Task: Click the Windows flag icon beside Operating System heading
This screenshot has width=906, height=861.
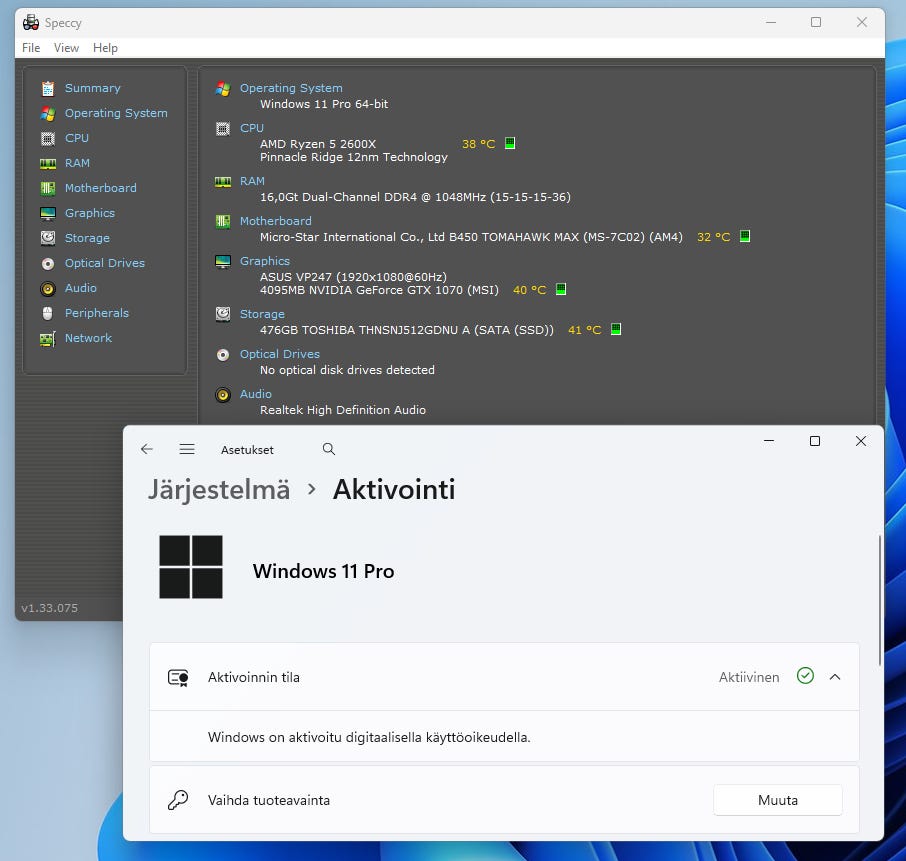Action: click(223, 88)
